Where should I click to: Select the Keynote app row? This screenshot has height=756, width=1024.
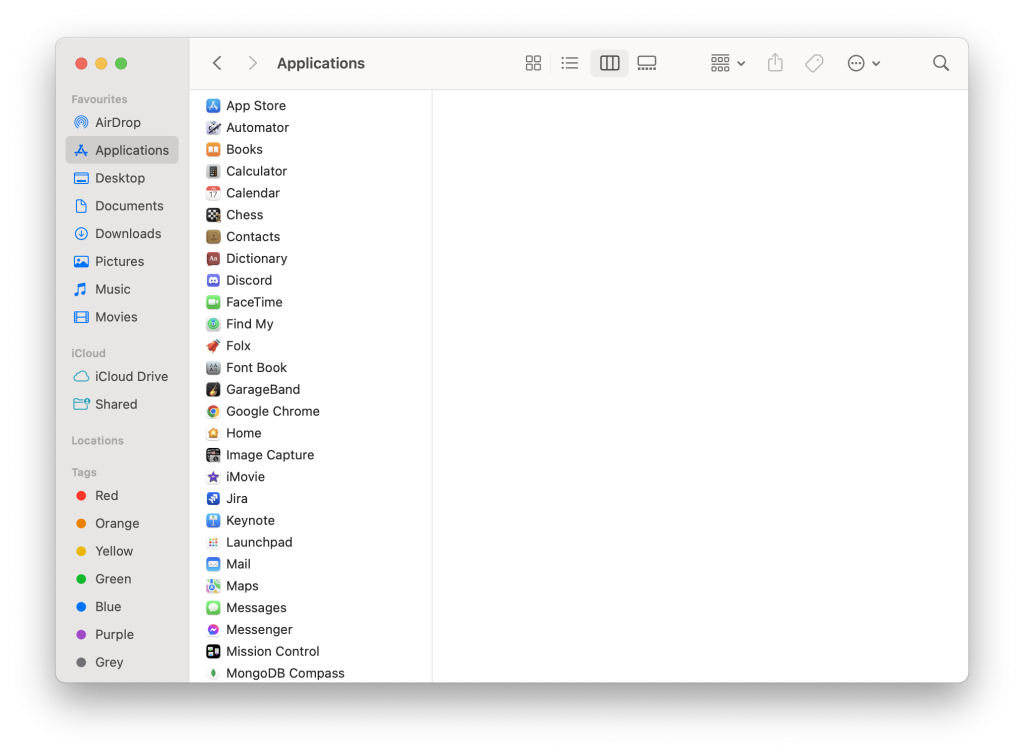tap(311, 521)
